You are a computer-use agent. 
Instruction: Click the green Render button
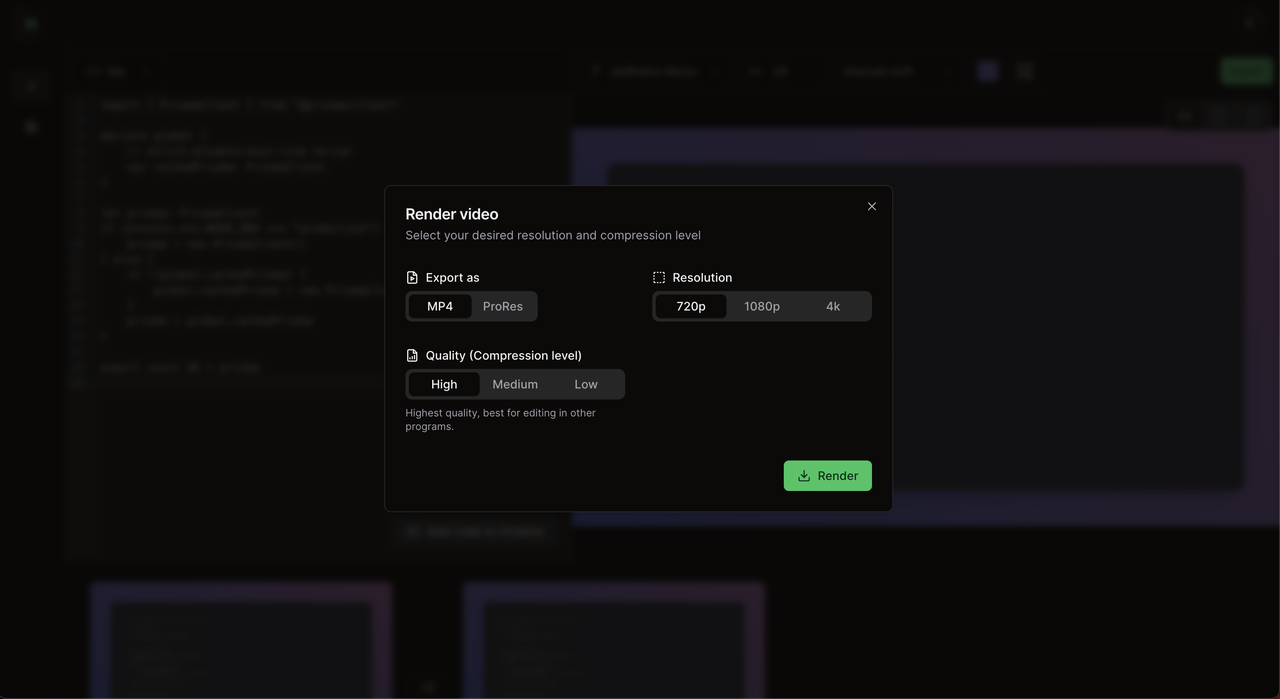(828, 476)
